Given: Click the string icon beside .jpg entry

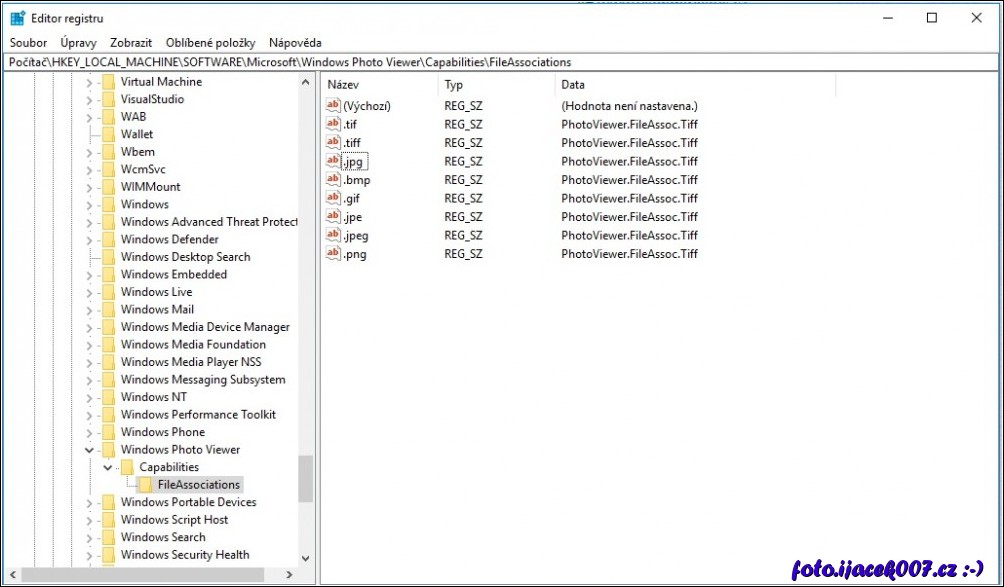Looking at the screenshot, I should point(334,161).
